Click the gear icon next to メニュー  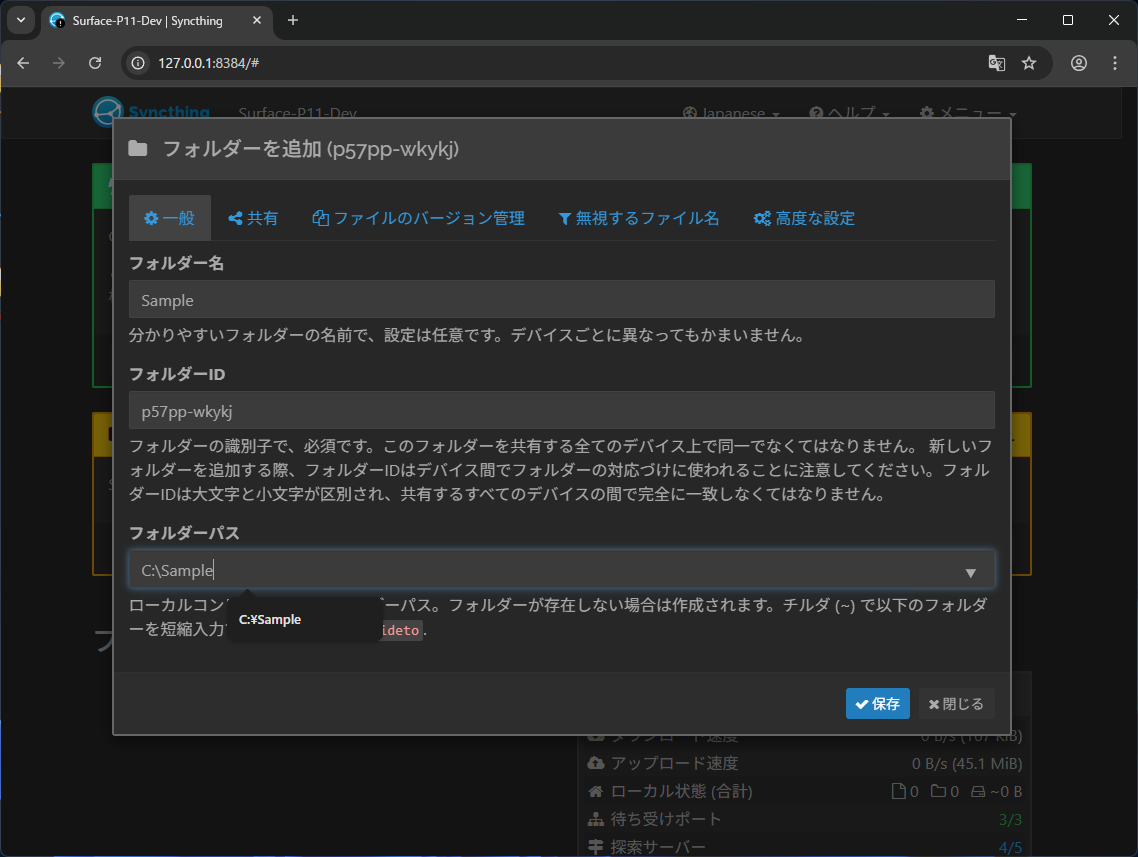pos(926,113)
